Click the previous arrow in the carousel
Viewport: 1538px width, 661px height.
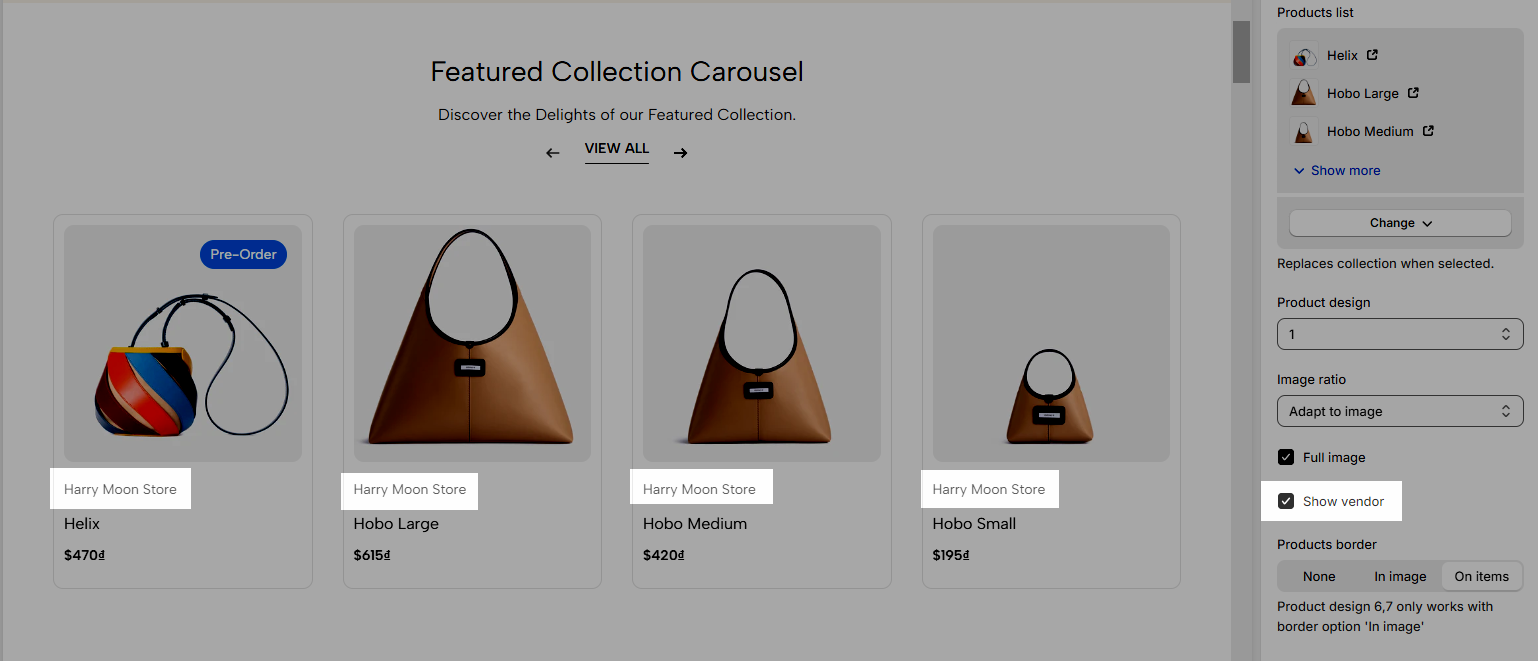point(552,153)
